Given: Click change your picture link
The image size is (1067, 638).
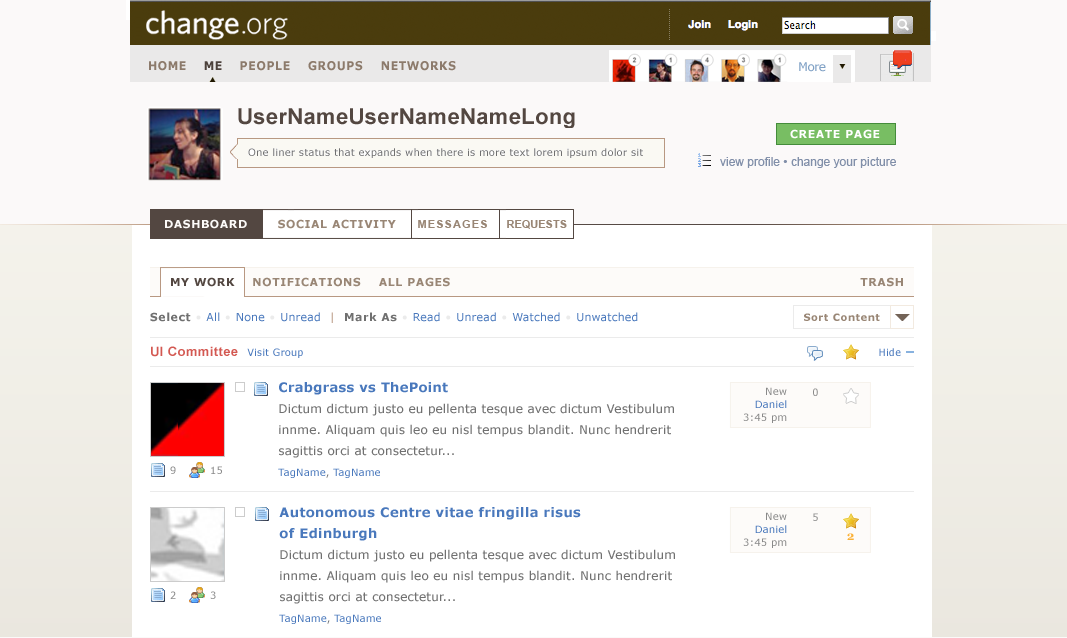Looking at the screenshot, I should pyautogui.click(x=843, y=162).
